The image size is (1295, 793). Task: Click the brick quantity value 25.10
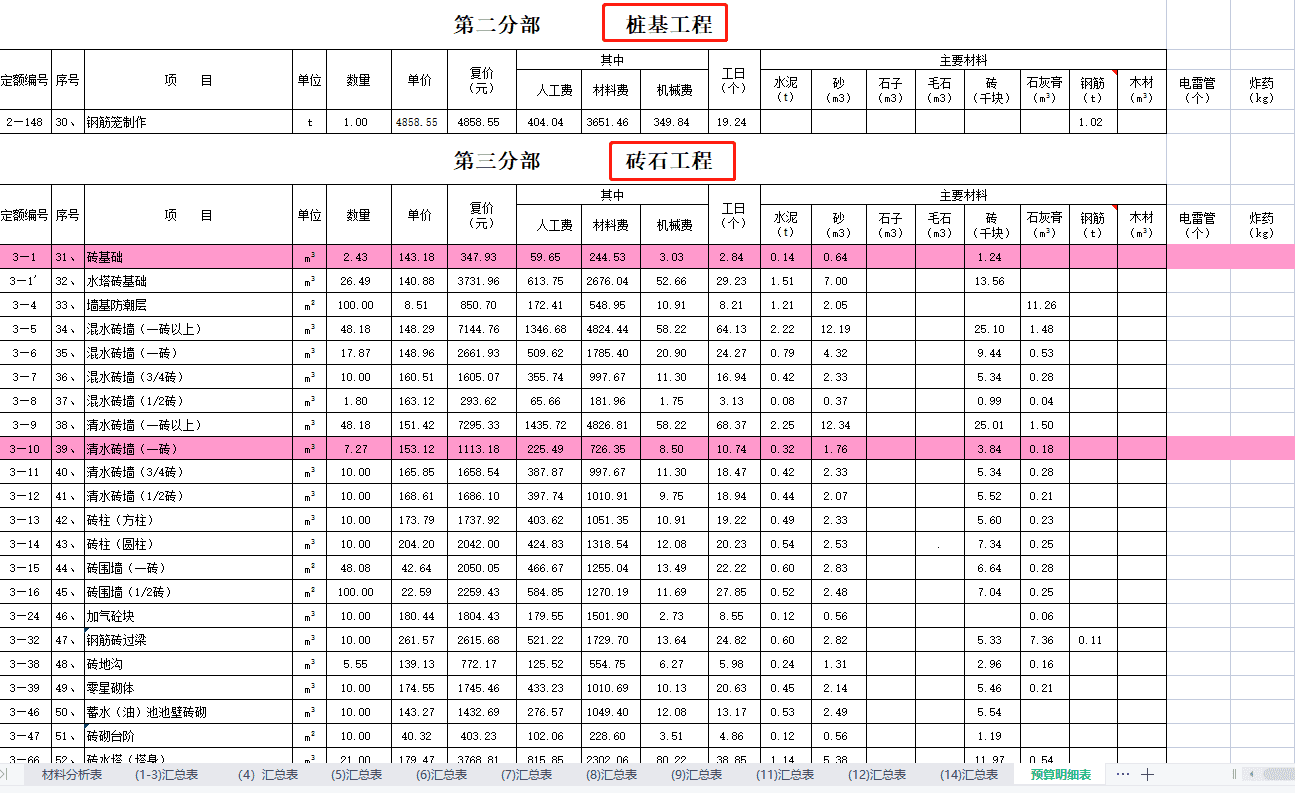pyautogui.click(x=991, y=329)
